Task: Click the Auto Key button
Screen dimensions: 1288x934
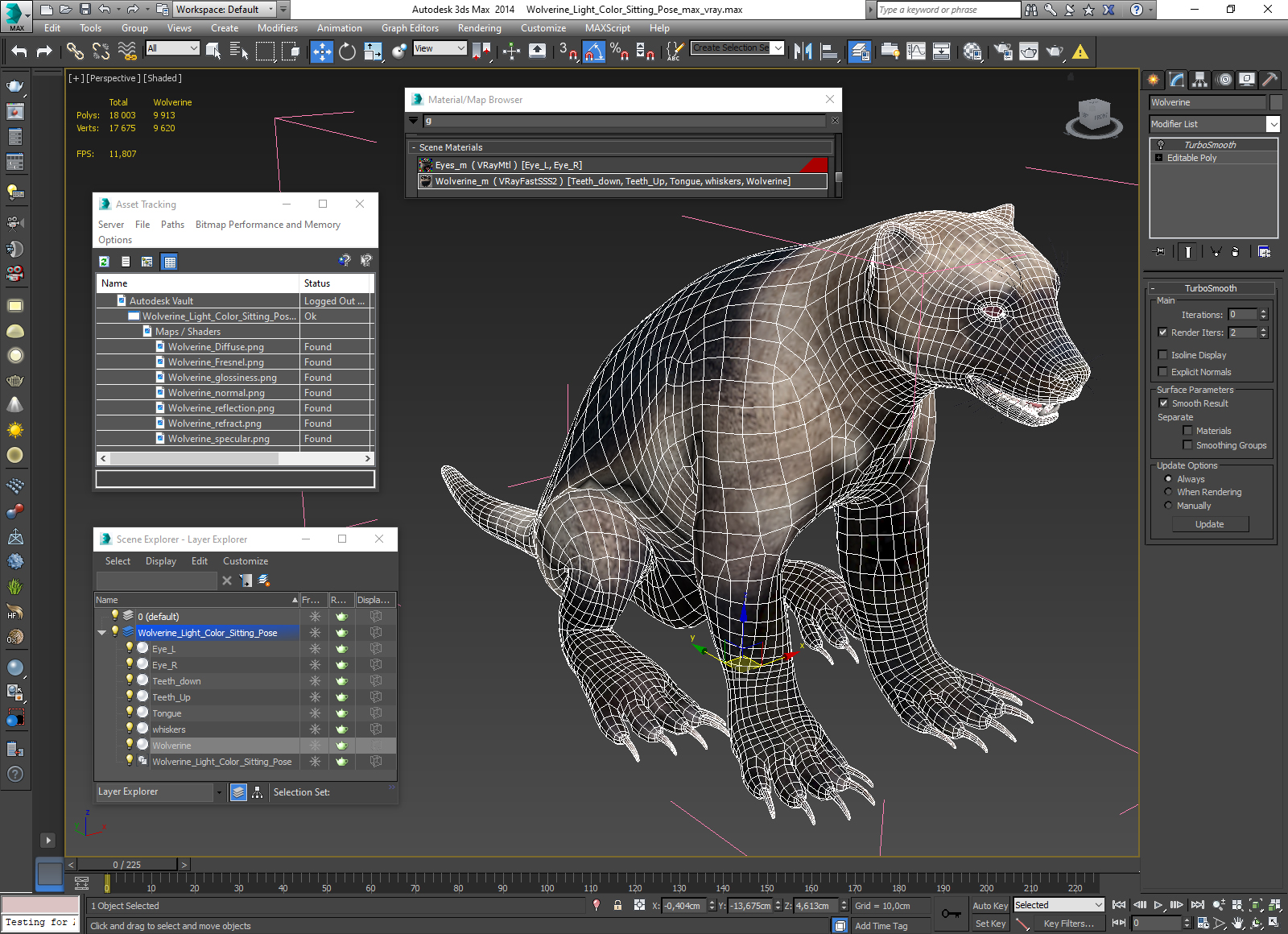Action: [x=989, y=906]
